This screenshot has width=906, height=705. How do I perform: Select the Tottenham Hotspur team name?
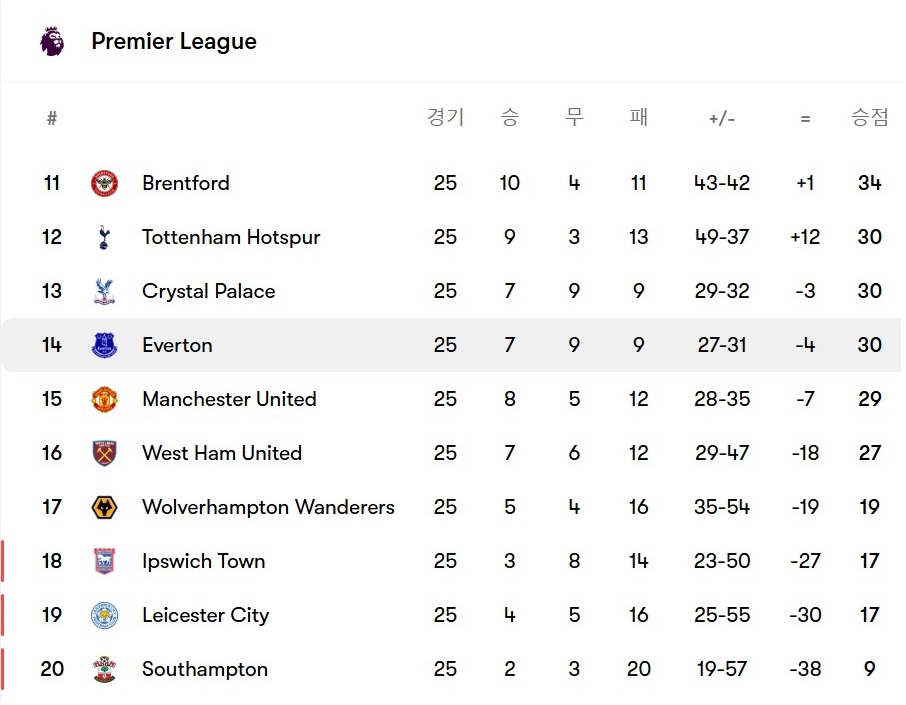click(231, 238)
